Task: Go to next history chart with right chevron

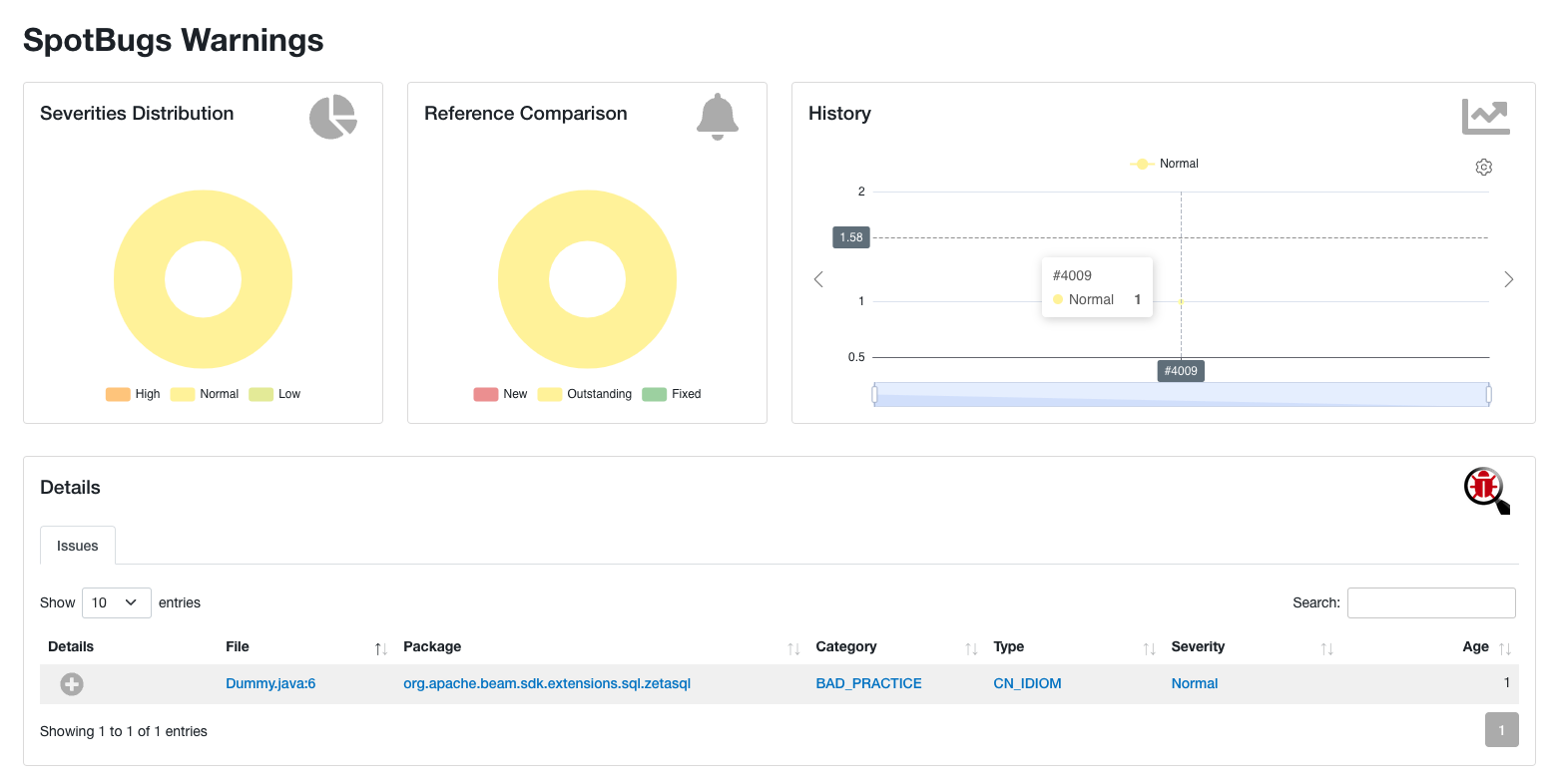Action: tap(1508, 279)
